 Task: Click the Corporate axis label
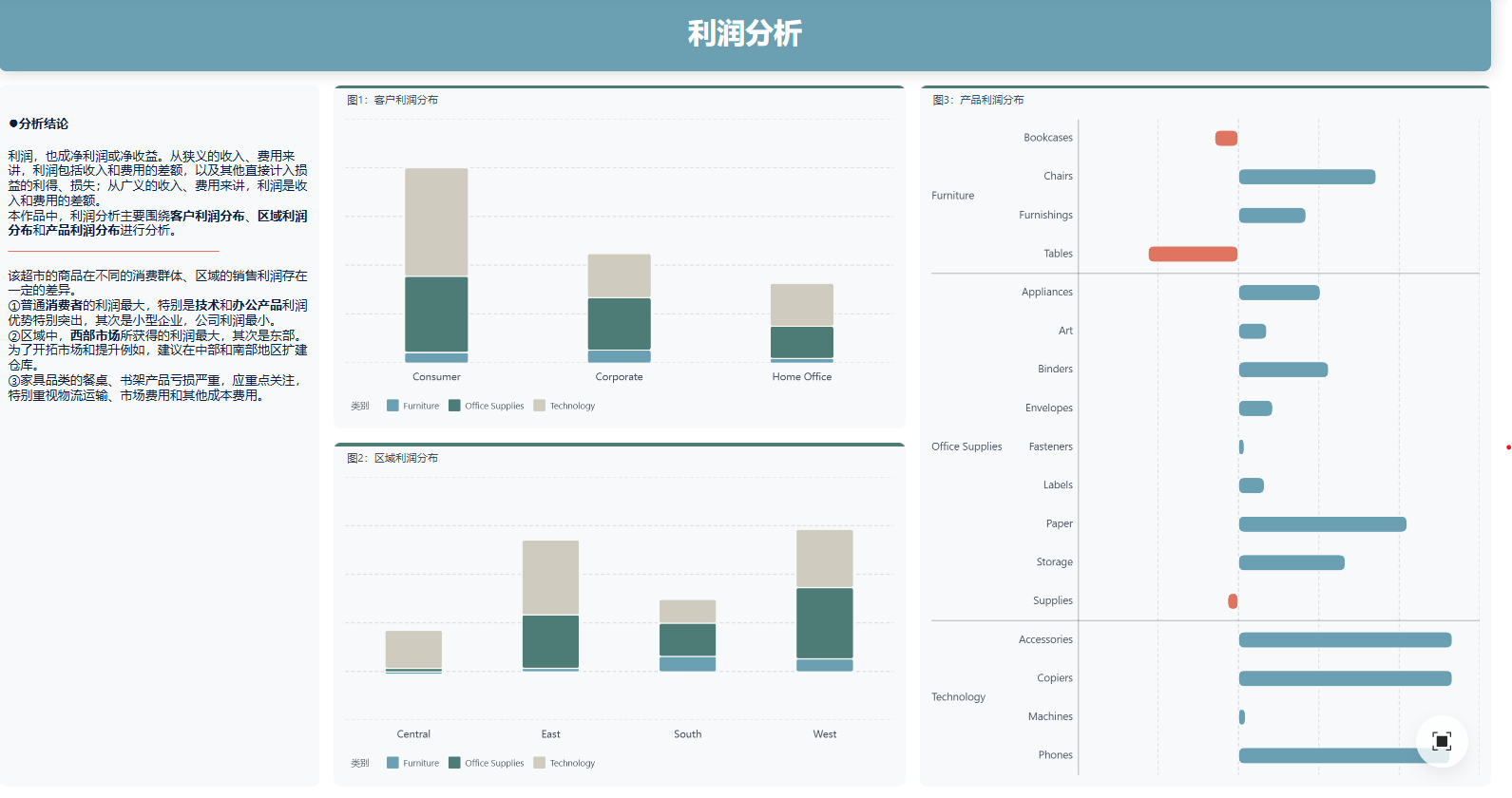619,377
